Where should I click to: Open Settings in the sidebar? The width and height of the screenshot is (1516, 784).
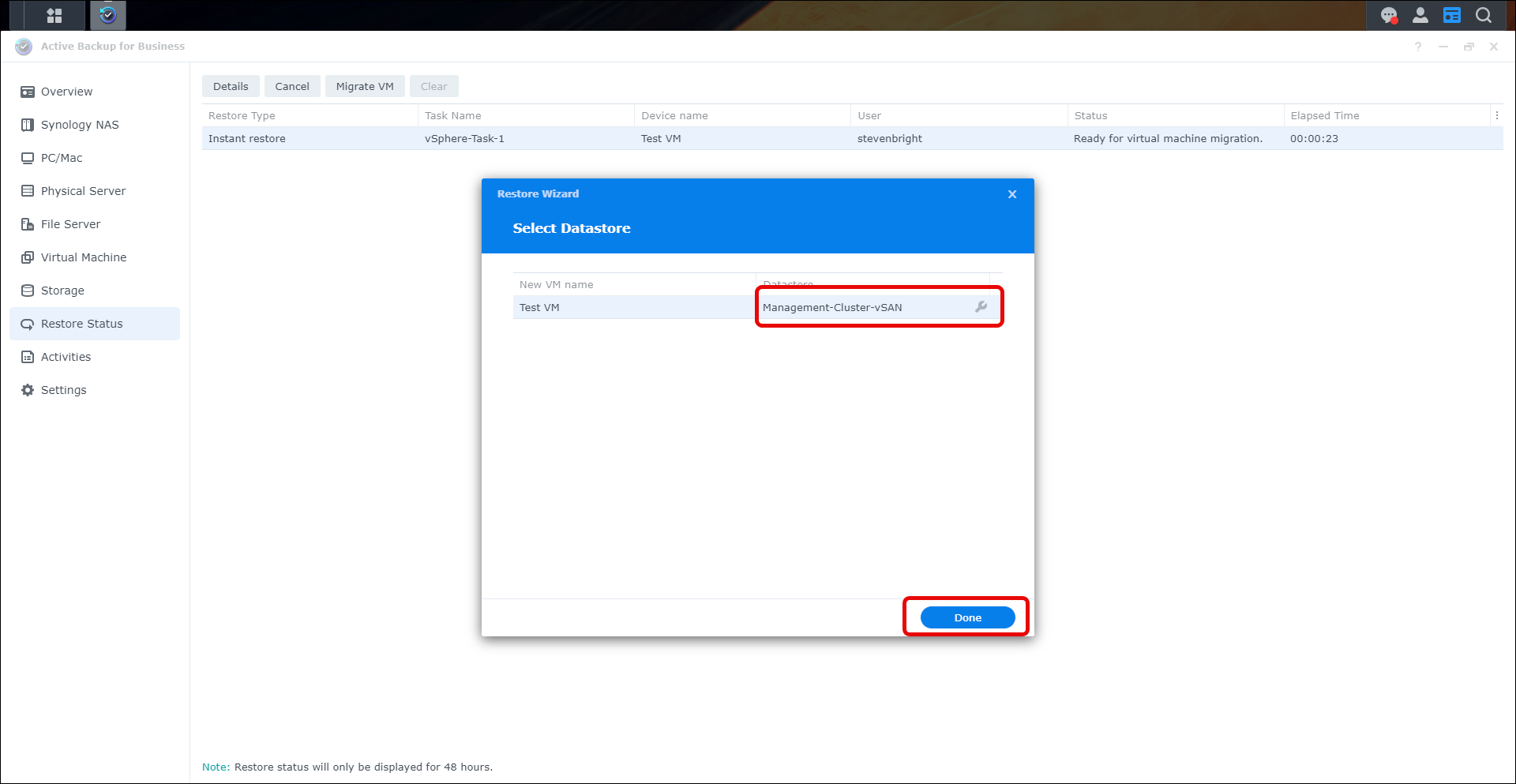pos(63,390)
